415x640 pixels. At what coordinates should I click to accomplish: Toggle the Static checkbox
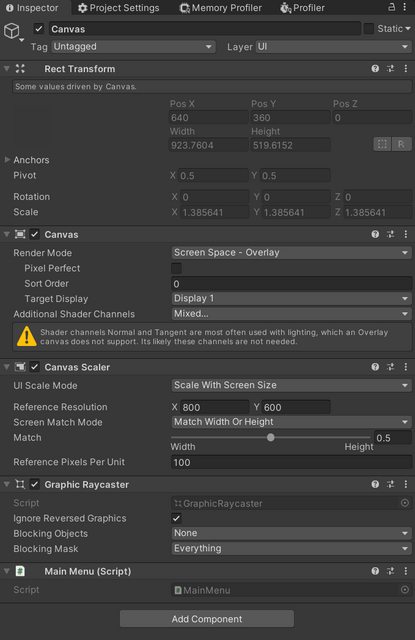(368, 29)
